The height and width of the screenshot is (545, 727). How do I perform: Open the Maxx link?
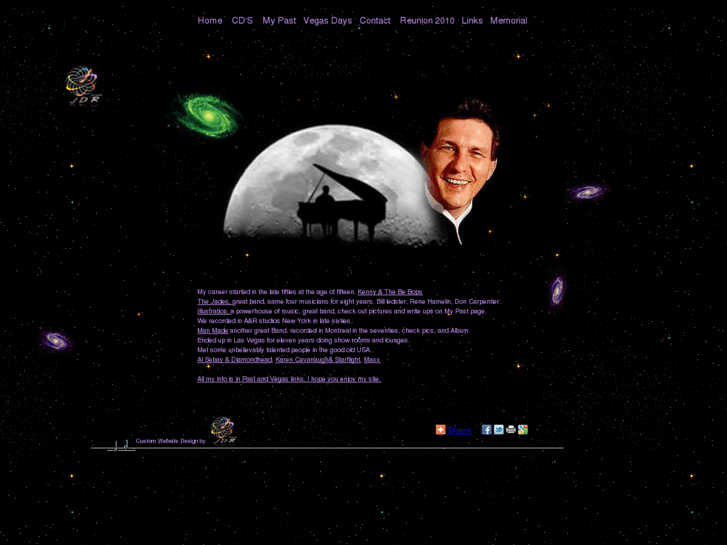(372, 359)
